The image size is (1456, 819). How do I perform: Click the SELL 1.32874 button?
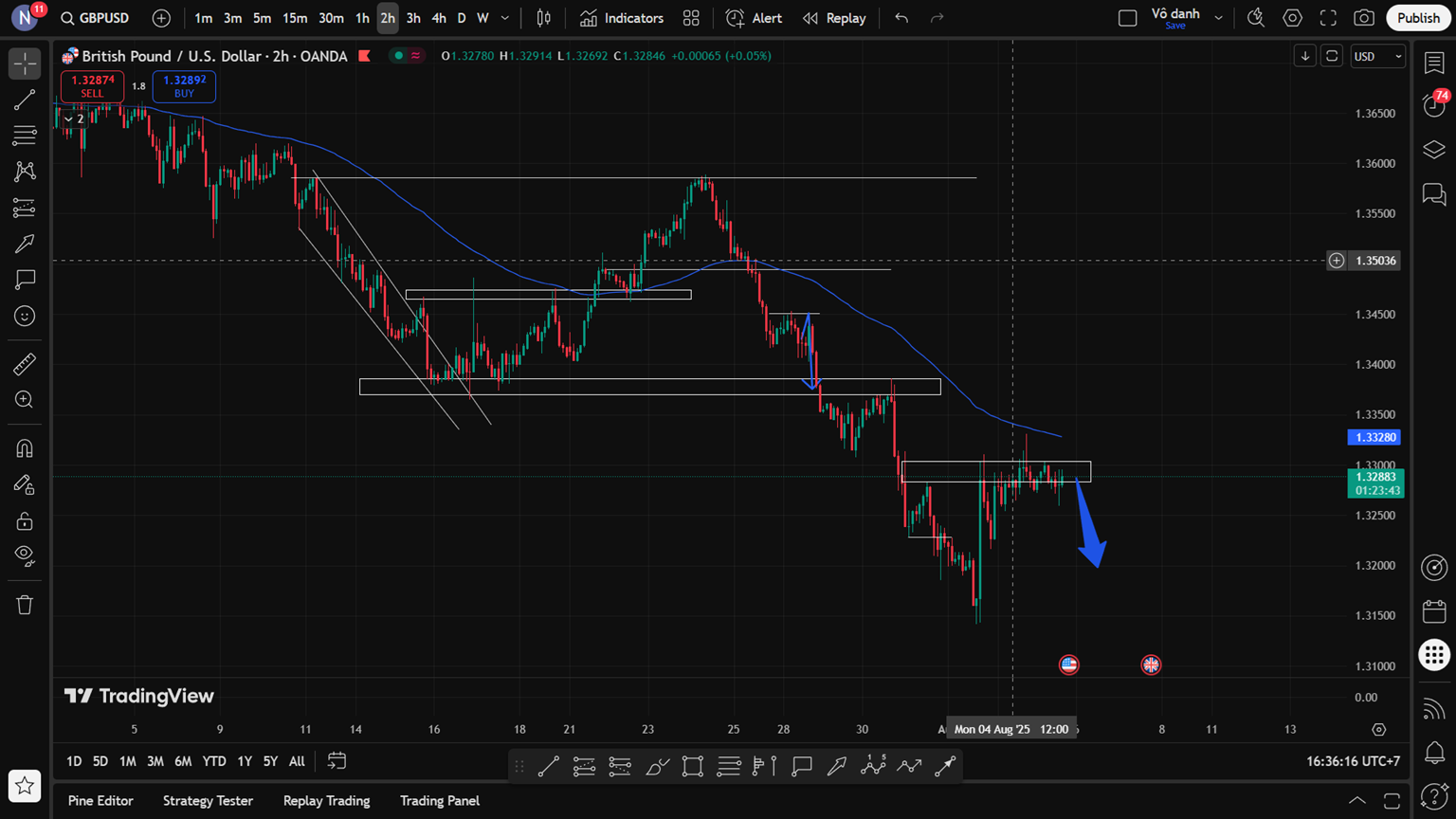coord(92,86)
